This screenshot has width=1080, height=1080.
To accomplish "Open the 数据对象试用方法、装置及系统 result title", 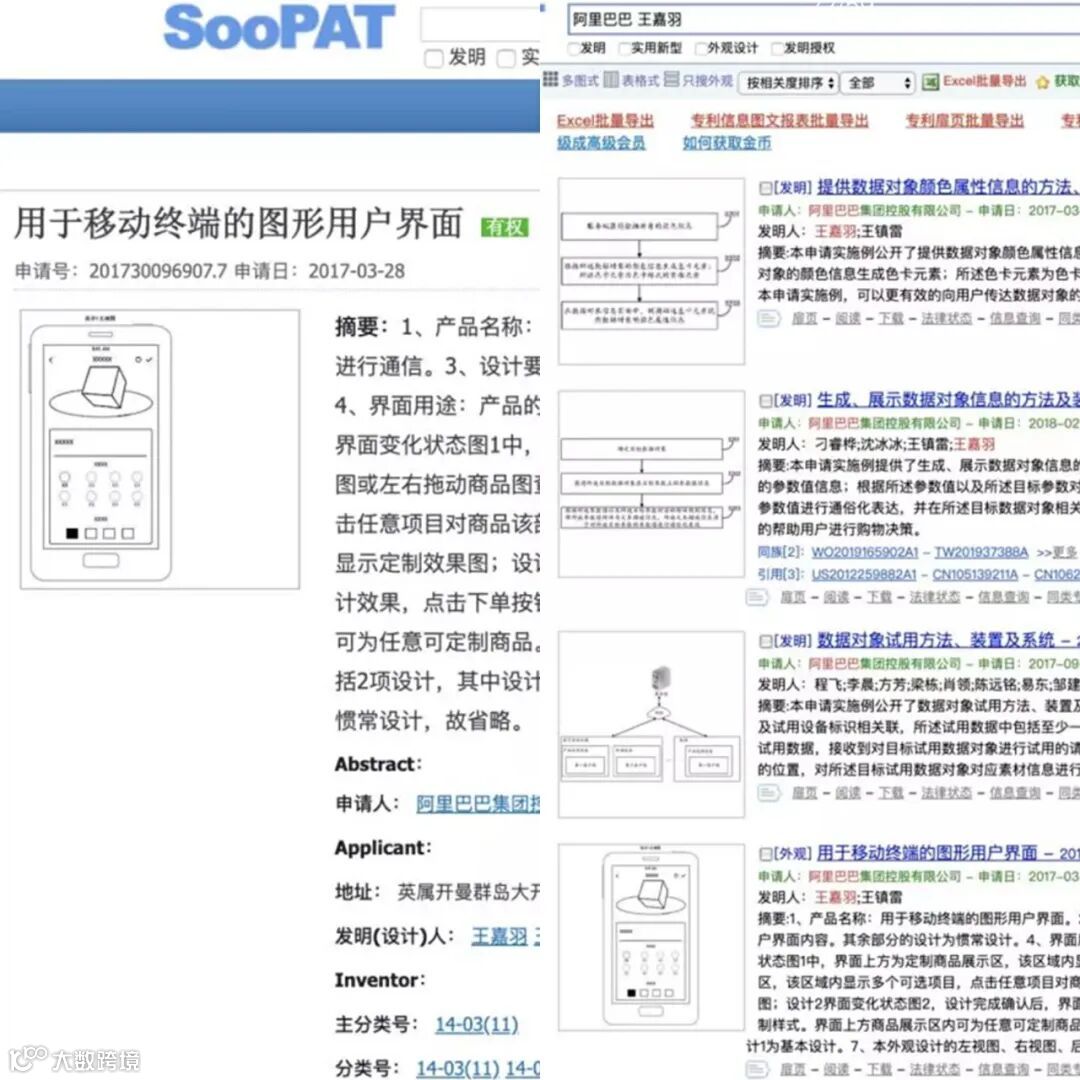I will point(935,640).
